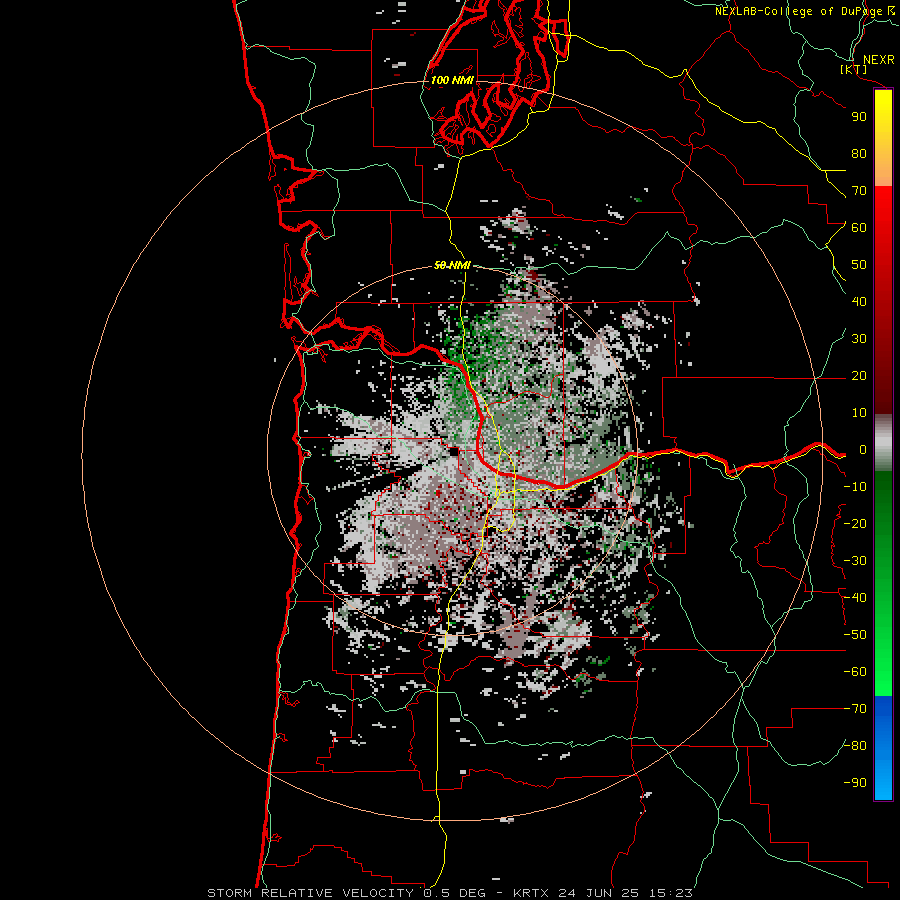Image resolution: width=900 pixels, height=900 pixels.
Task: Click the NEXLAB-College of DuPage credit text
Action: coord(804,11)
